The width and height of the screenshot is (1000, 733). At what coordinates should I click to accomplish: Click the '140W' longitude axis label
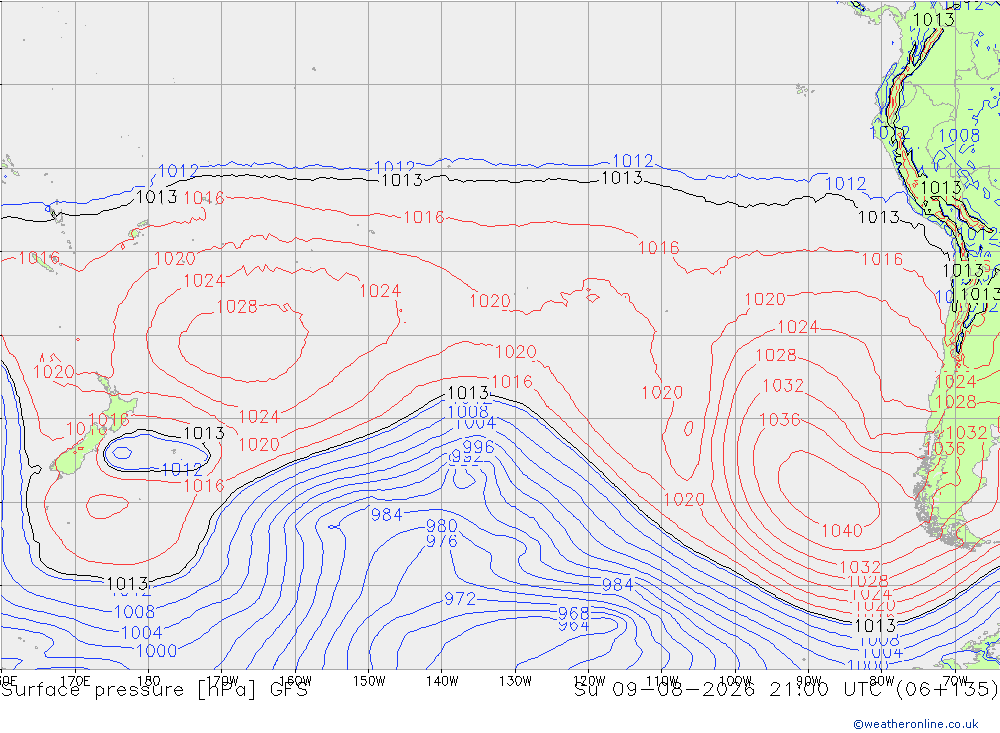[442, 681]
